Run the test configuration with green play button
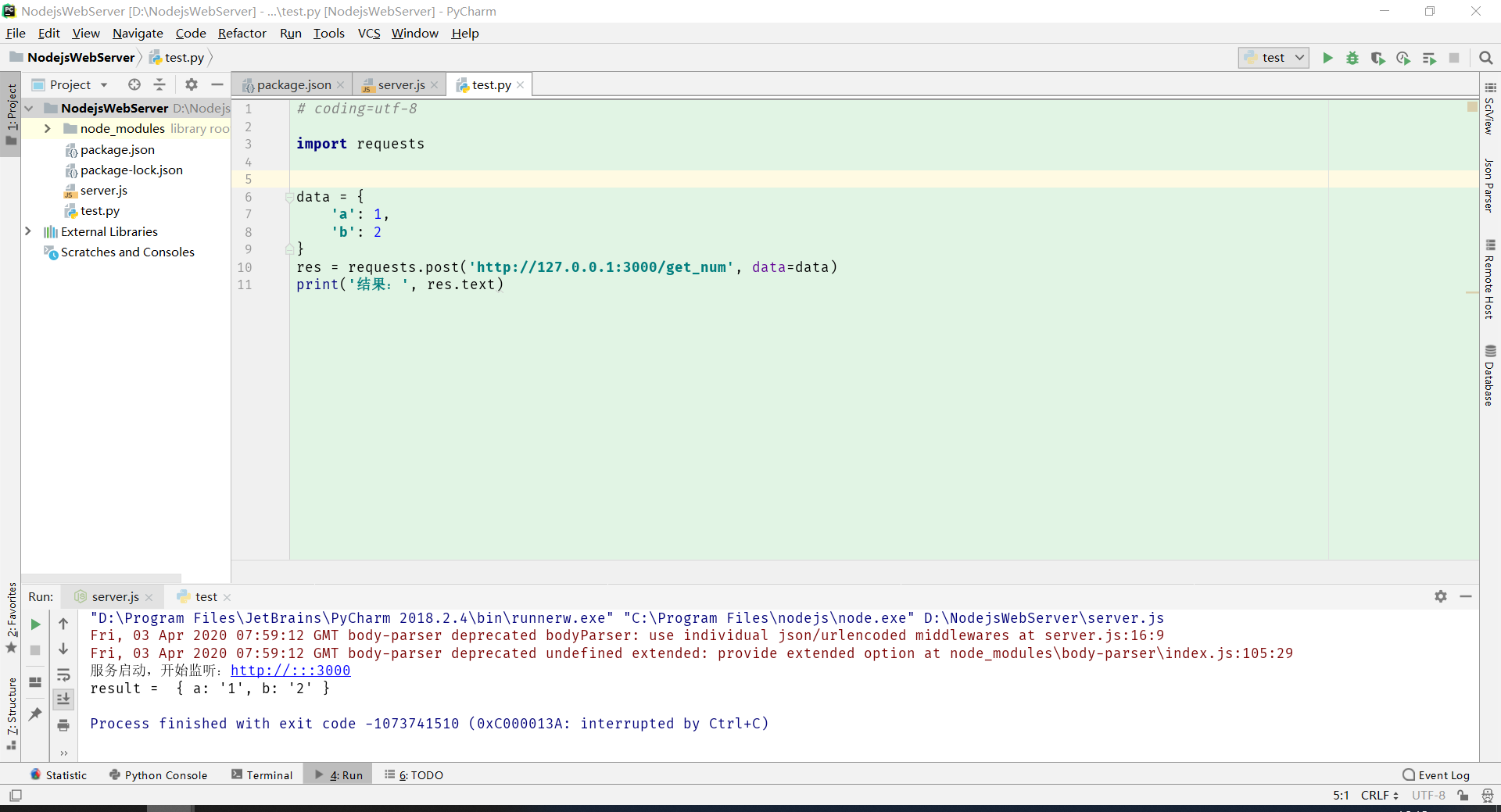The height and width of the screenshot is (812, 1501). tap(1327, 58)
